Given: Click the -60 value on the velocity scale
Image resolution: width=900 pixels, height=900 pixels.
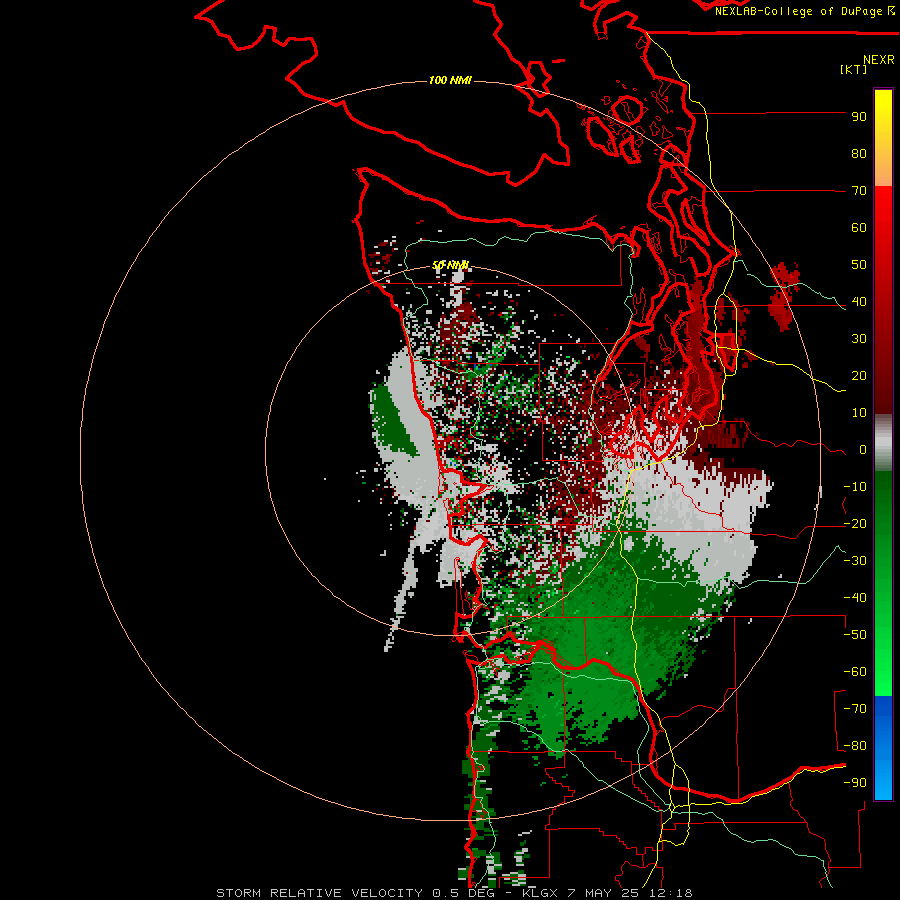Looking at the screenshot, I should tap(855, 672).
